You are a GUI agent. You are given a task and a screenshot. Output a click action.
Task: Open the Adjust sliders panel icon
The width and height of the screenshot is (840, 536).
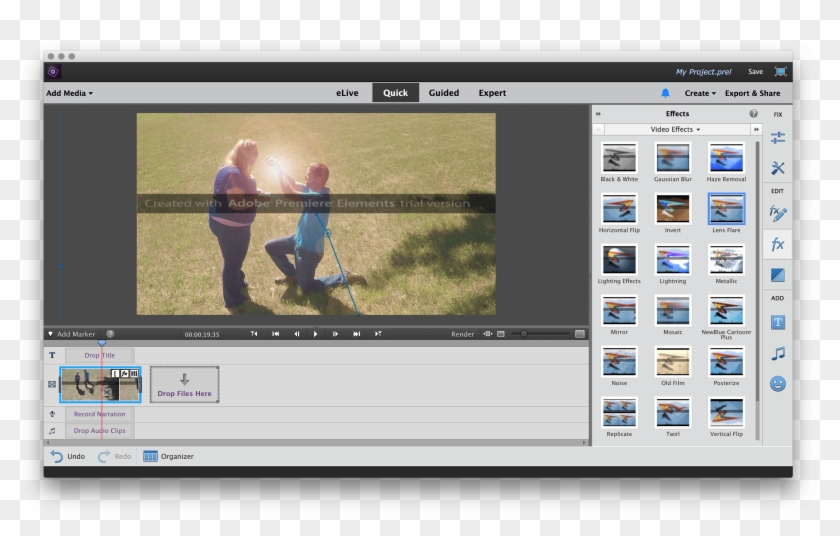(778, 138)
